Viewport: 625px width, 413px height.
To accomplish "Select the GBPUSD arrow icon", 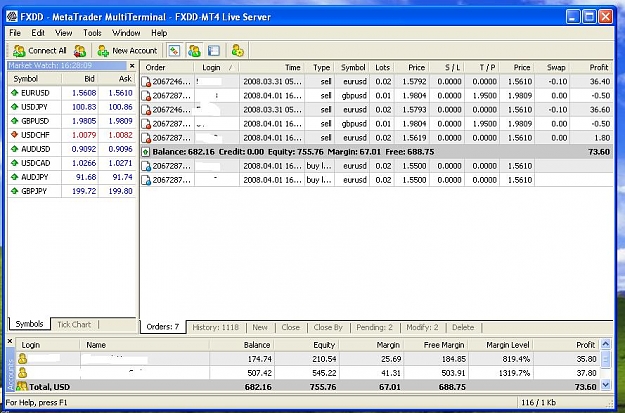I will tap(15, 121).
